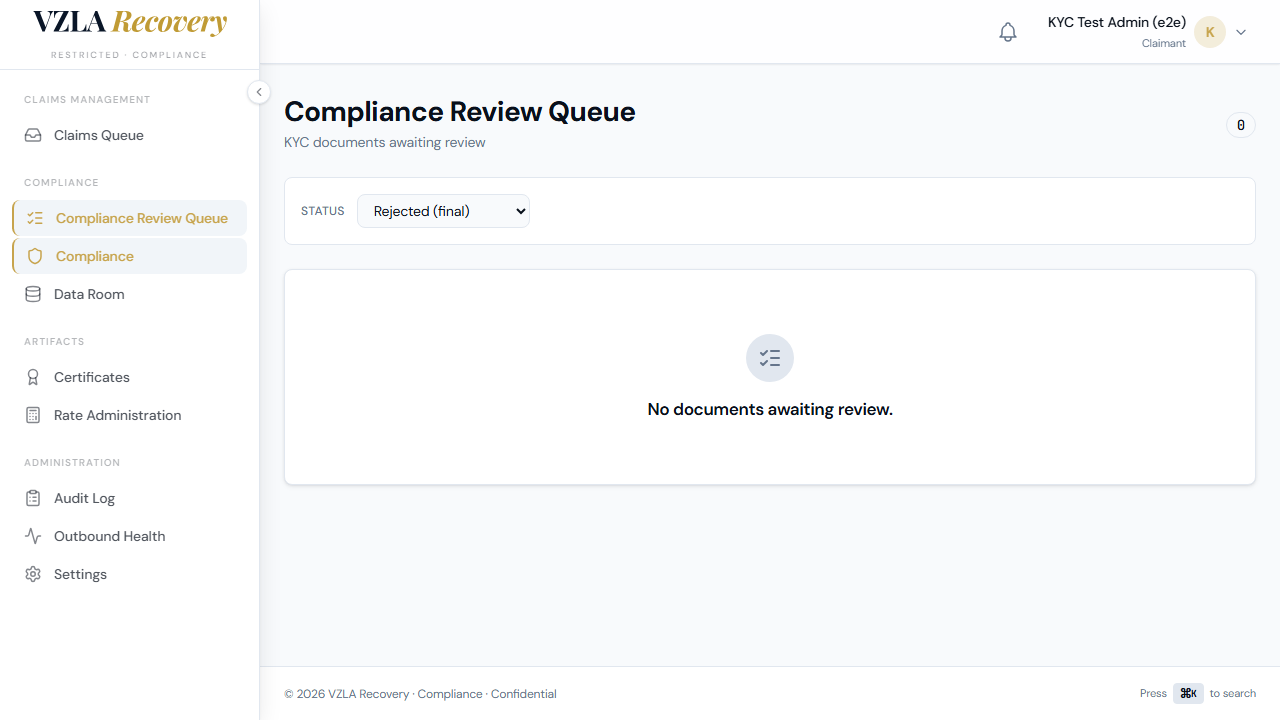Expand the user account menu chevron
Viewport: 1280px width, 720px height.
1241,32
